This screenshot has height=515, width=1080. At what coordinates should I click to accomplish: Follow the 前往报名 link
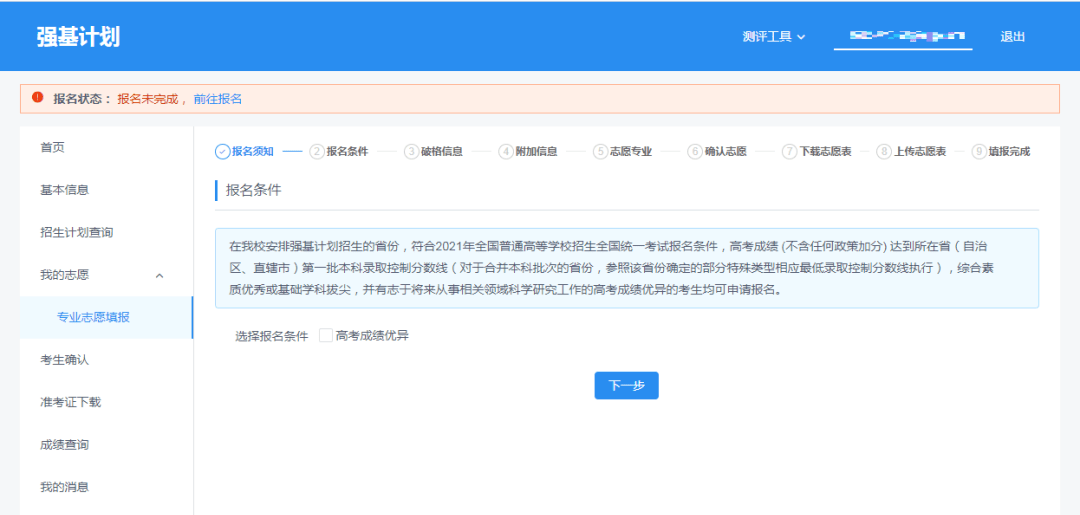tap(217, 99)
